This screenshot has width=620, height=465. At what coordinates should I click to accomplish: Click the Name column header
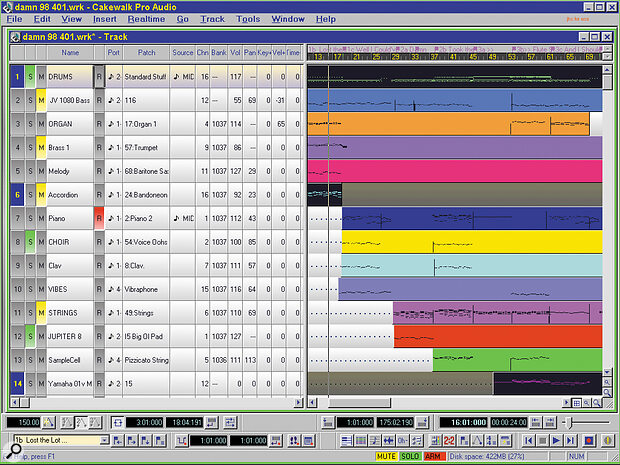pos(70,53)
